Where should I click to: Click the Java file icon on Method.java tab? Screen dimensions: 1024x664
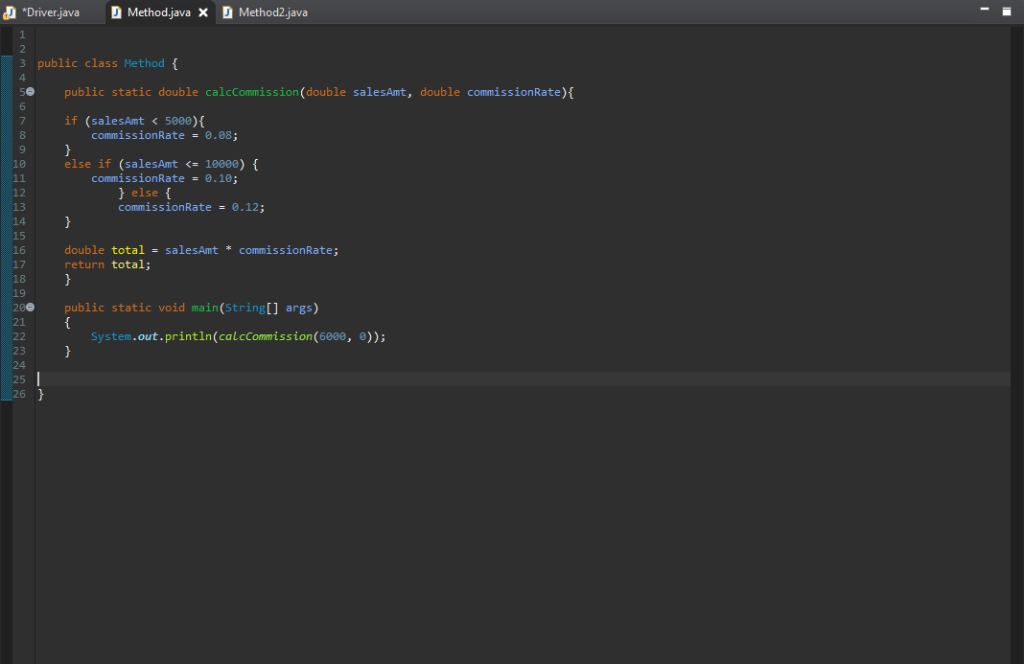(116, 12)
